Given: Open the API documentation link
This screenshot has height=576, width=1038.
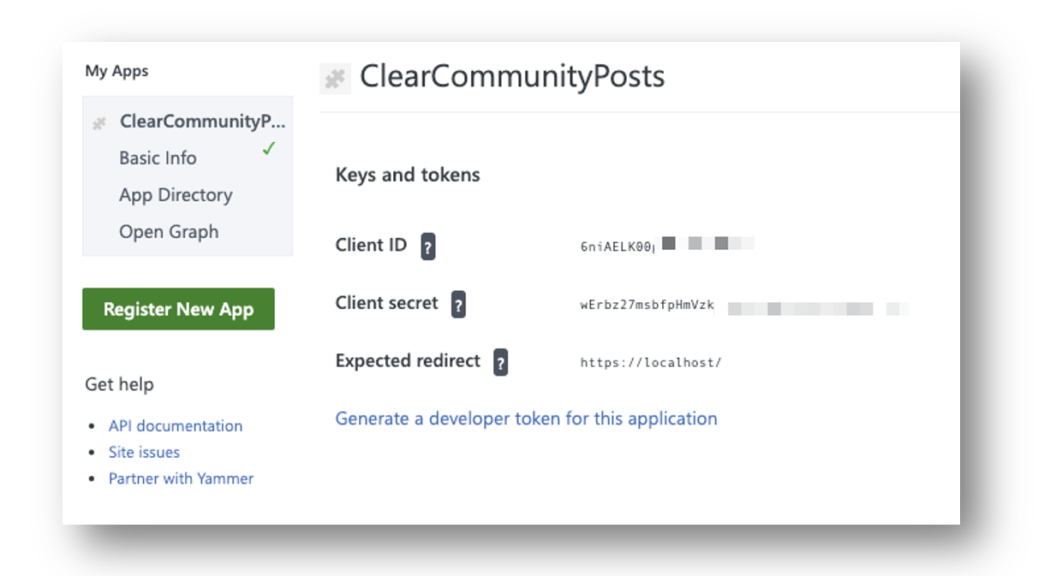Looking at the screenshot, I should (175, 426).
